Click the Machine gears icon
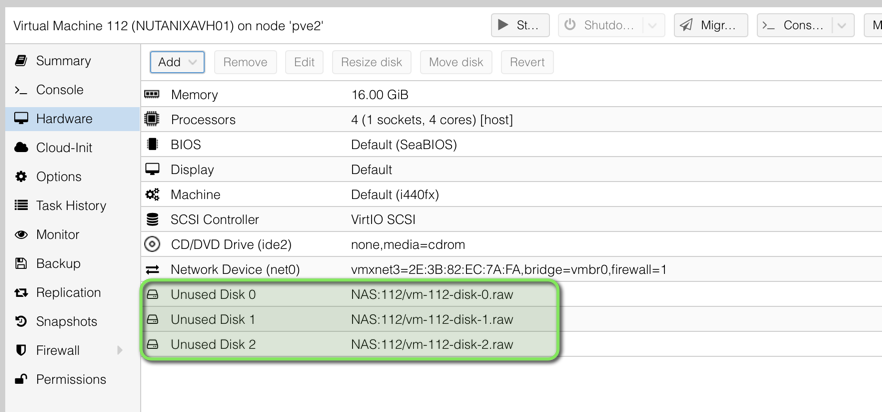Image resolution: width=882 pixels, height=412 pixels. [152, 195]
